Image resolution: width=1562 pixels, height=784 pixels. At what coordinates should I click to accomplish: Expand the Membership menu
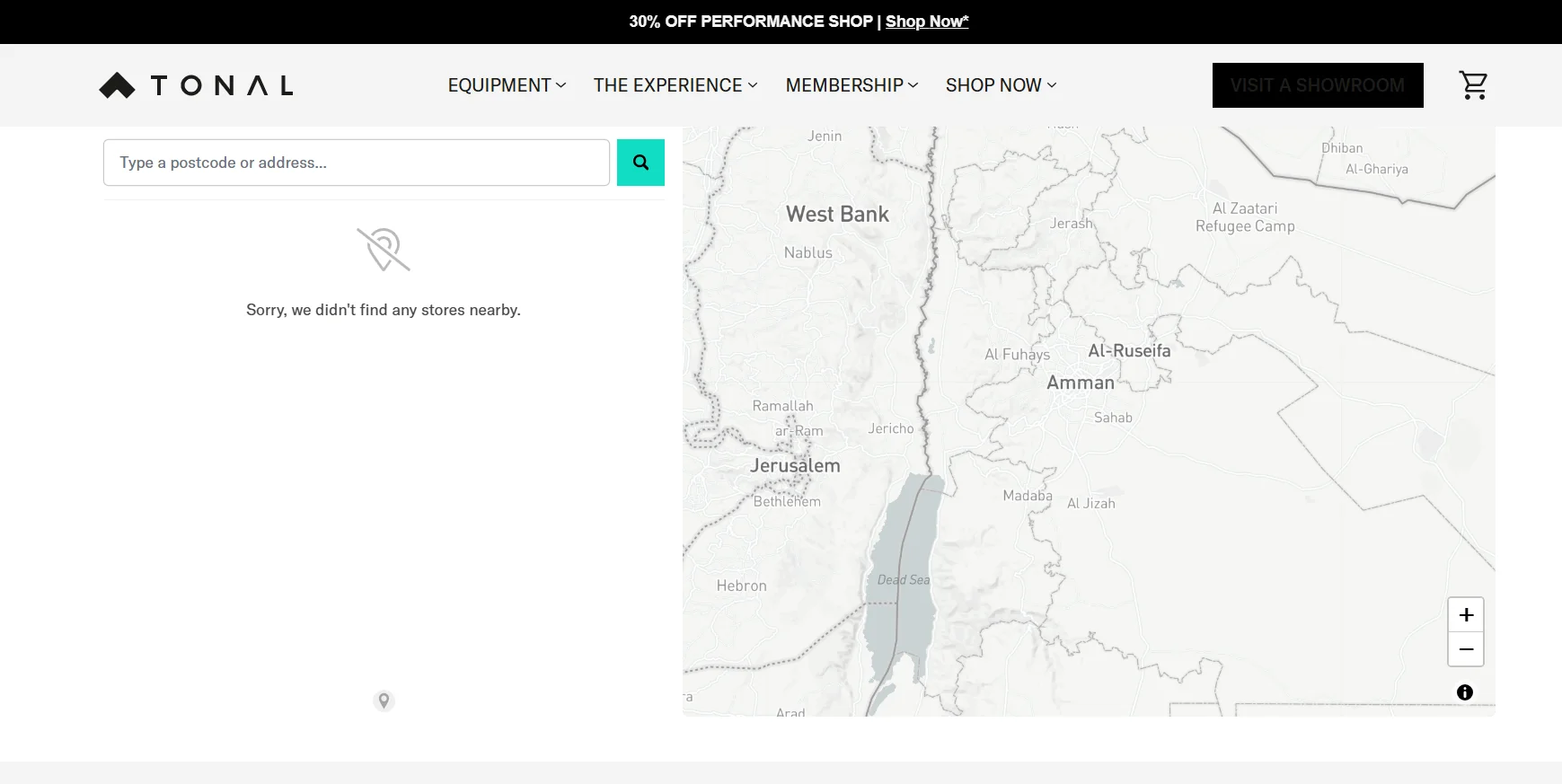852,85
